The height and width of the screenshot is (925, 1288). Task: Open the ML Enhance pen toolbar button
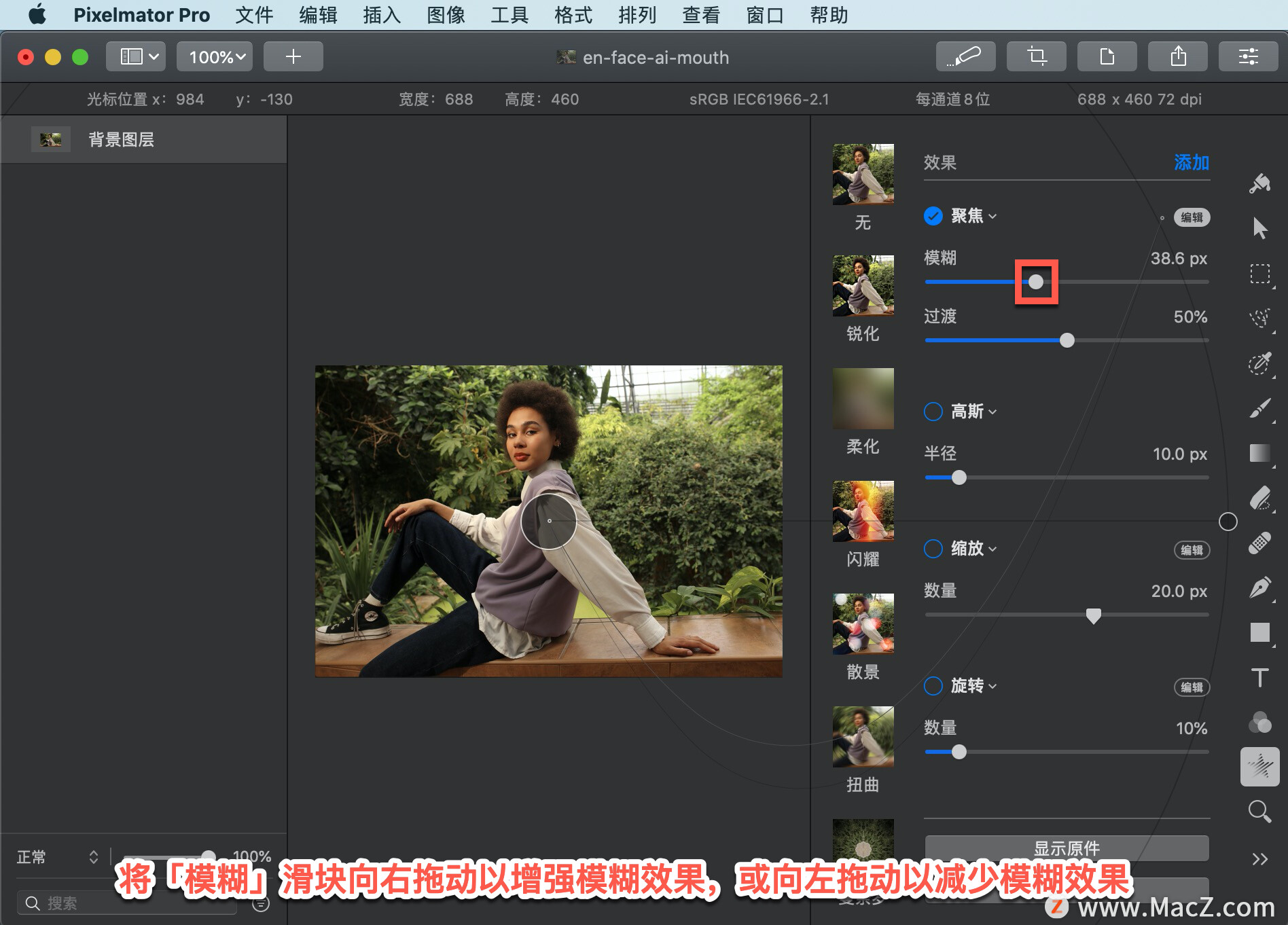[x=965, y=56]
